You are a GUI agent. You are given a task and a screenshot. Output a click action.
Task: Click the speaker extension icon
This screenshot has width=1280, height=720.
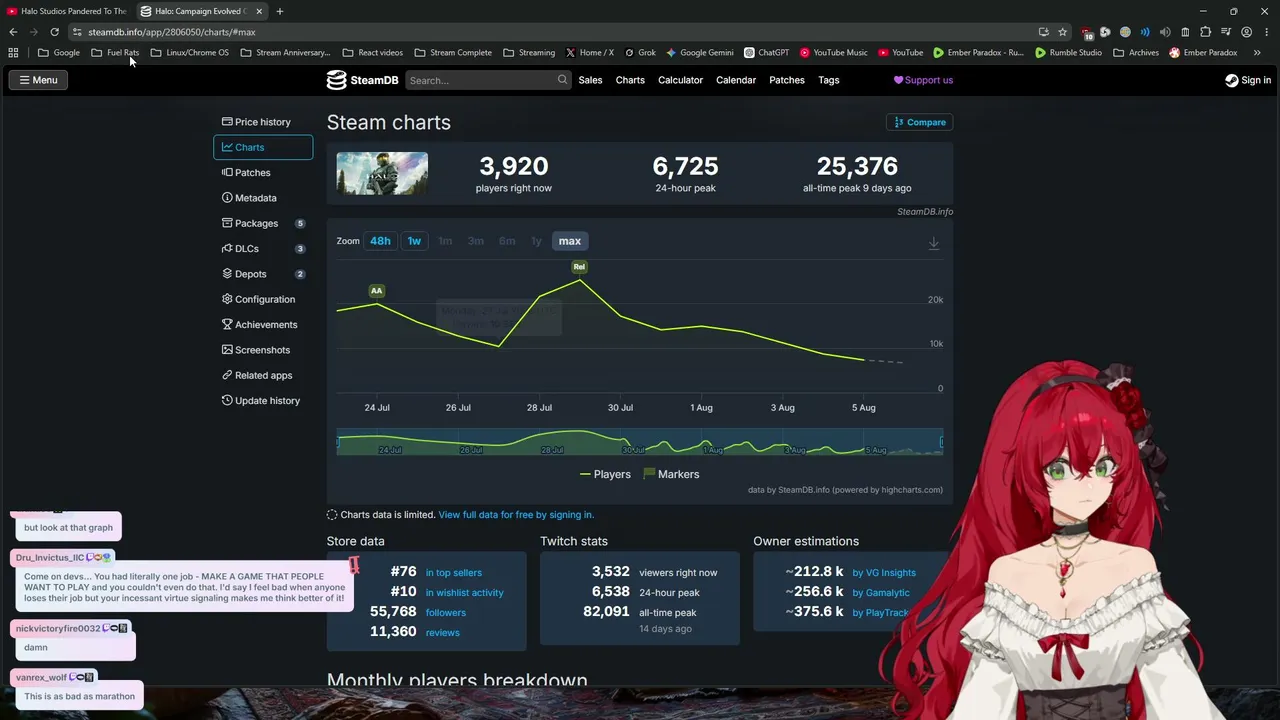(1165, 32)
